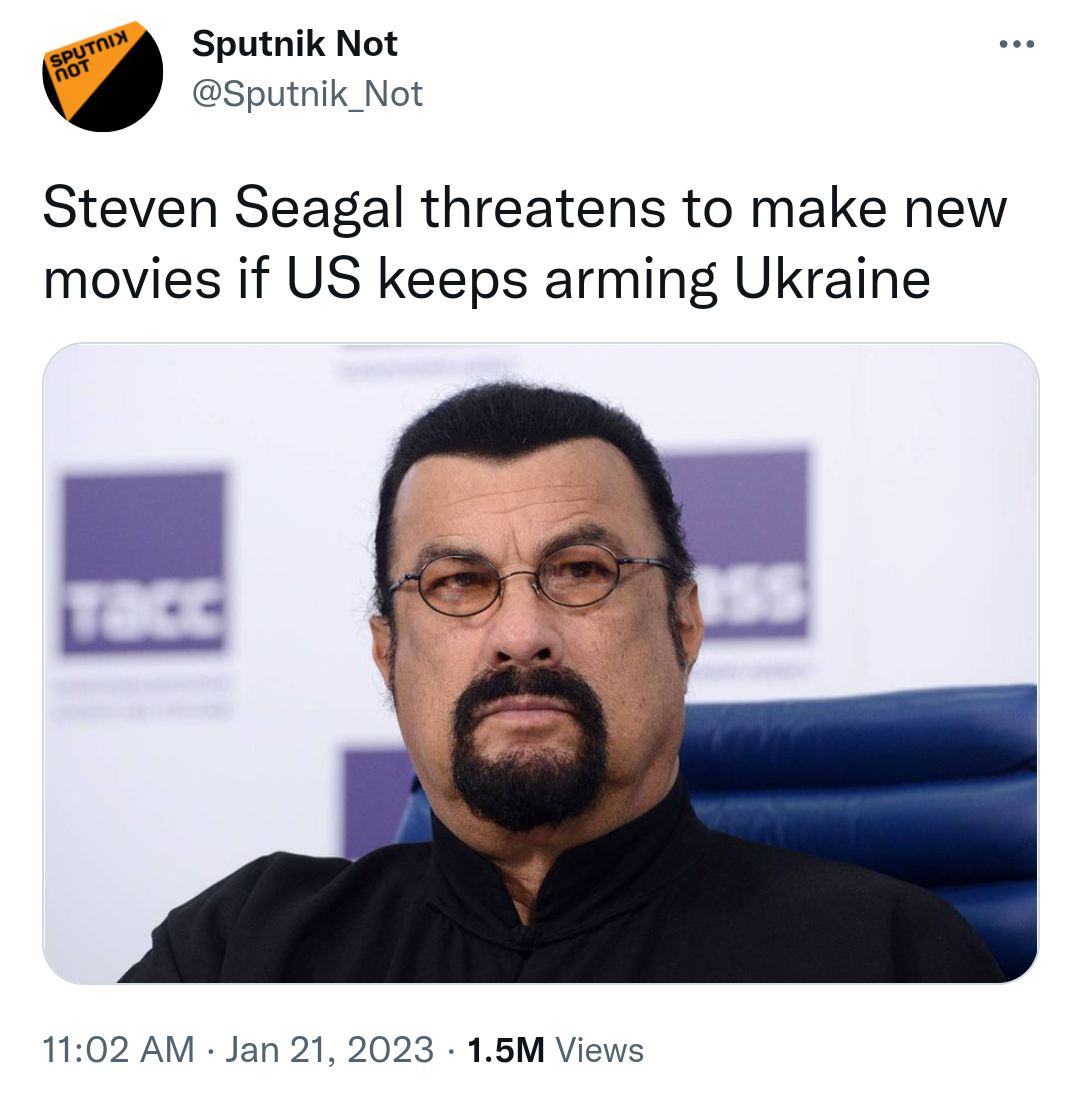The width and height of the screenshot is (1080, 1100).
Task: Click the Views label
Action: (x=599, y=1050)
